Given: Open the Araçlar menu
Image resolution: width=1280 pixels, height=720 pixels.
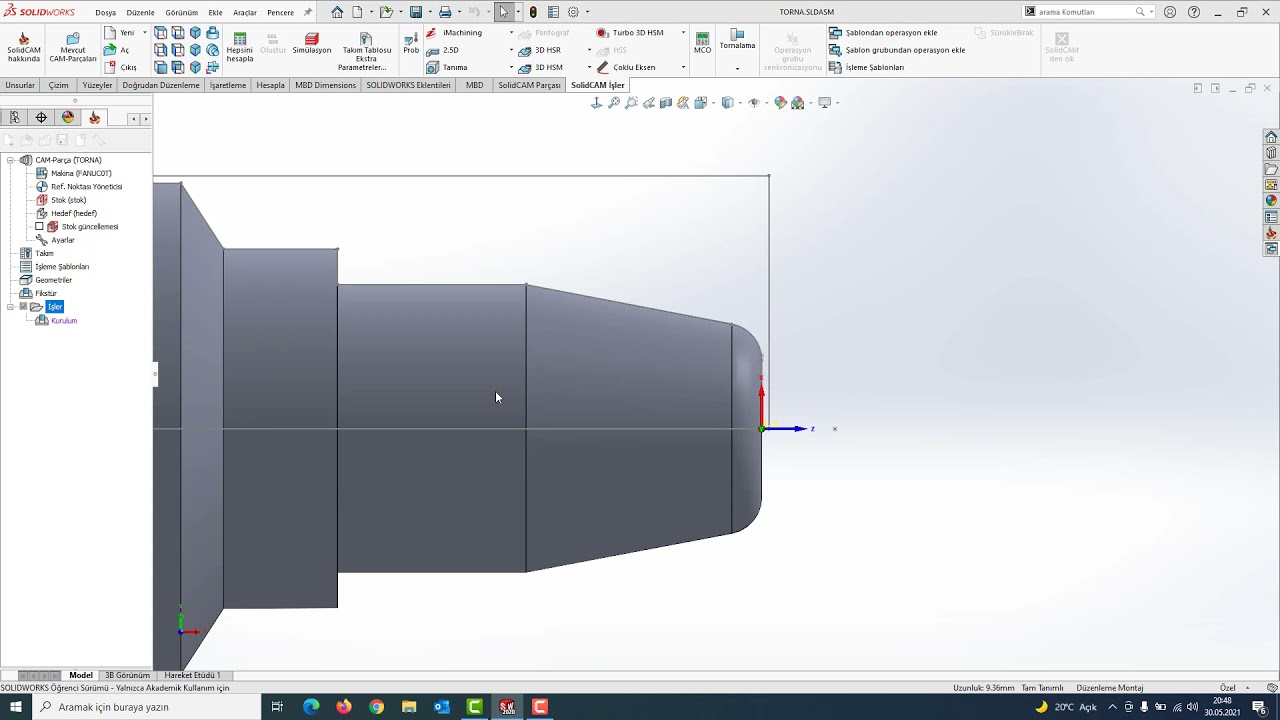Looking at the screenshot, I should coord(244,13).
